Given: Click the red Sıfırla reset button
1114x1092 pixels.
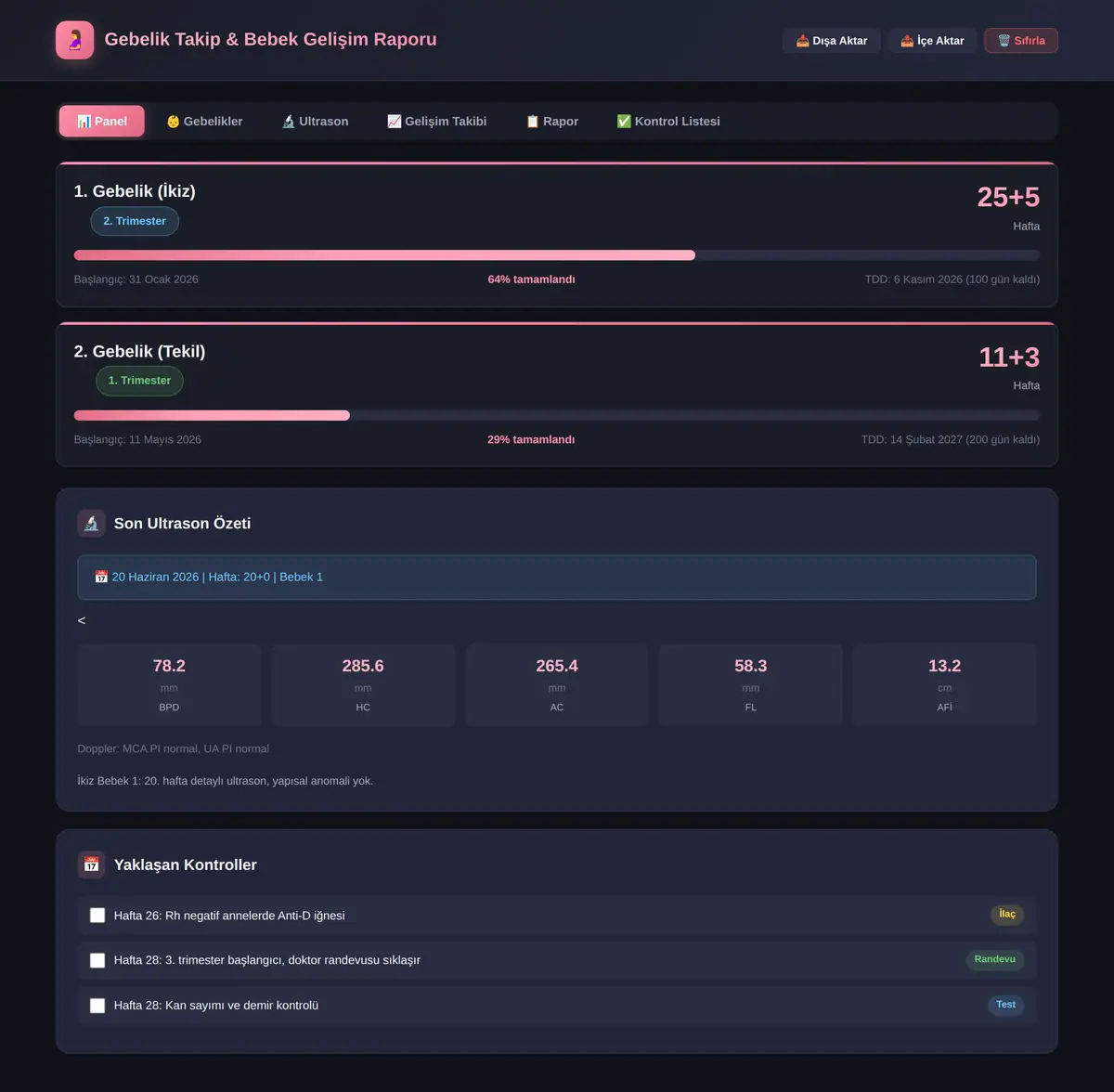Looking at the screenshot, I should pos(1021,41).
